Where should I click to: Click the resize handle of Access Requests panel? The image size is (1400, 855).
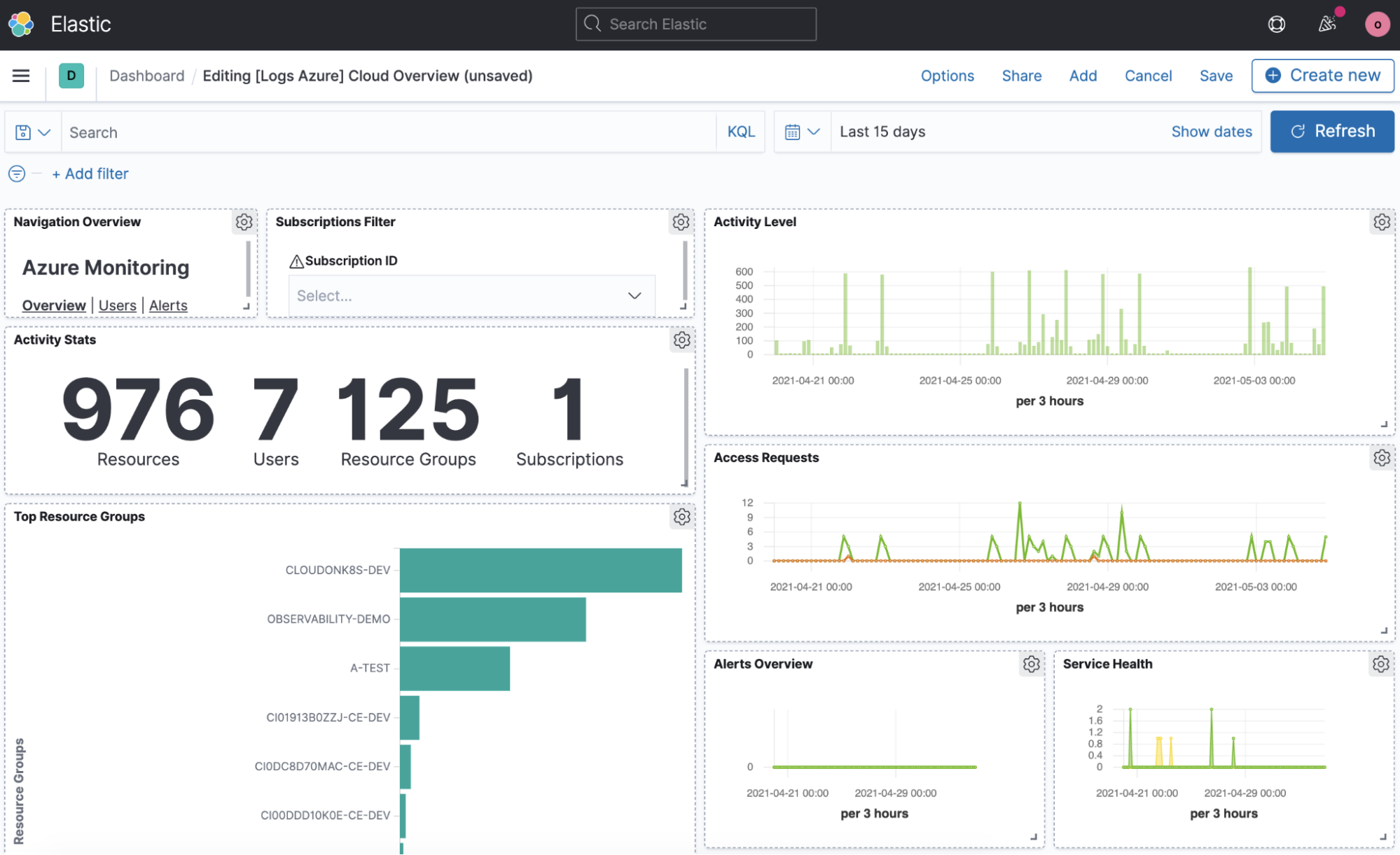coord(1385,630)
